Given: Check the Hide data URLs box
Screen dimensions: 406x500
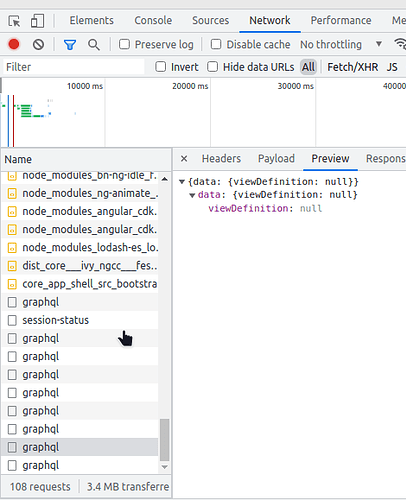Looking at the screenshot, I should pos(212,67).
